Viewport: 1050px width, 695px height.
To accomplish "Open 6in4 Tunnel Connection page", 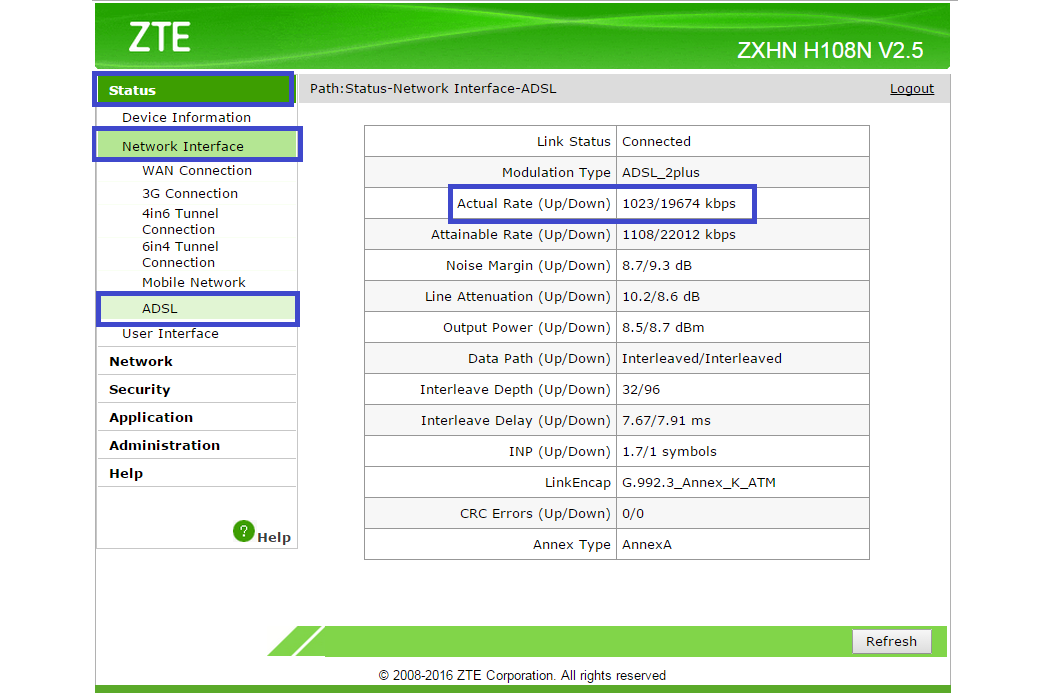I will pyautogui.click(x=180, y=254).
